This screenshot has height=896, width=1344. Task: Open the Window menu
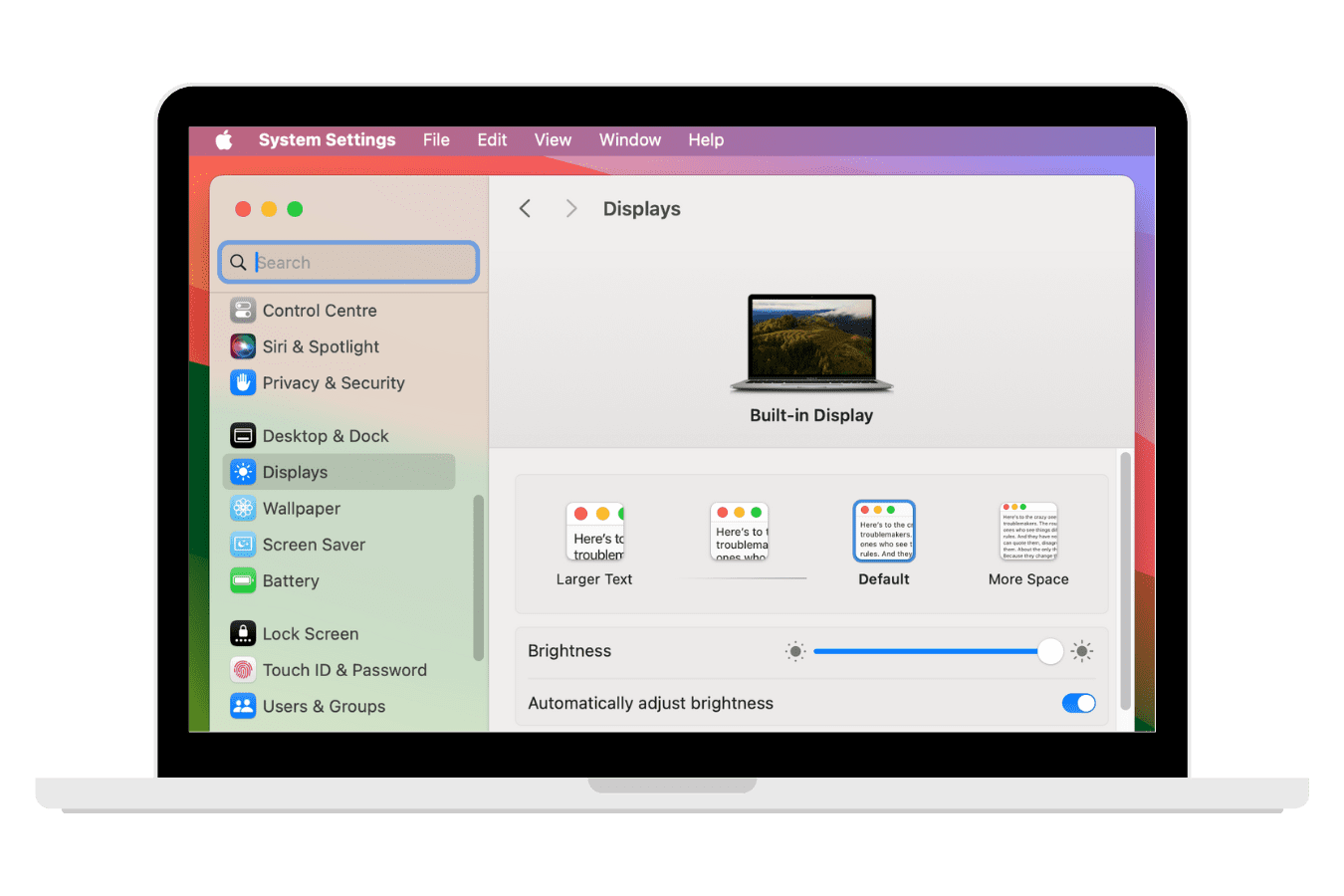pos(630,139)
